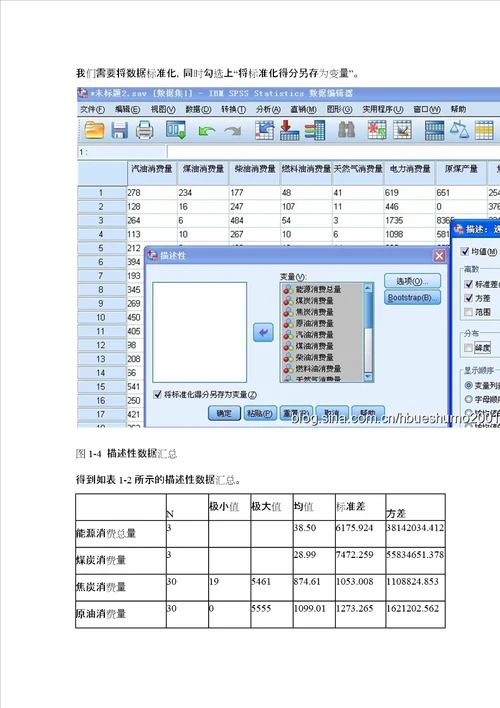Toggle 将标准化得分另存为变量 checkbox
500x708 pixels.
(x=157, y=394)
